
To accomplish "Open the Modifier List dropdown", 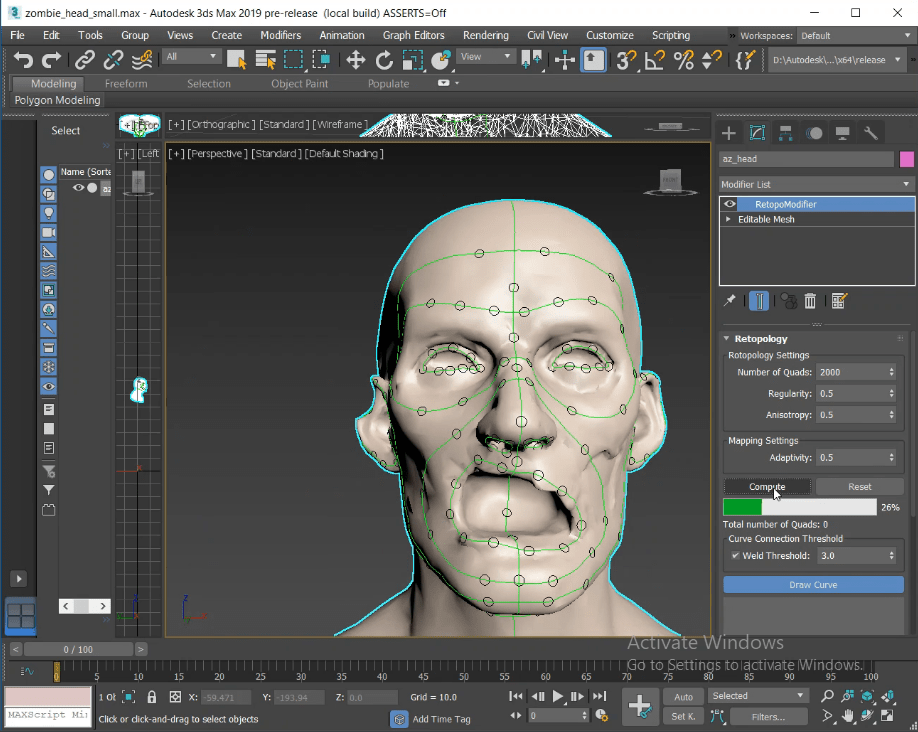I will click(816, 184).
